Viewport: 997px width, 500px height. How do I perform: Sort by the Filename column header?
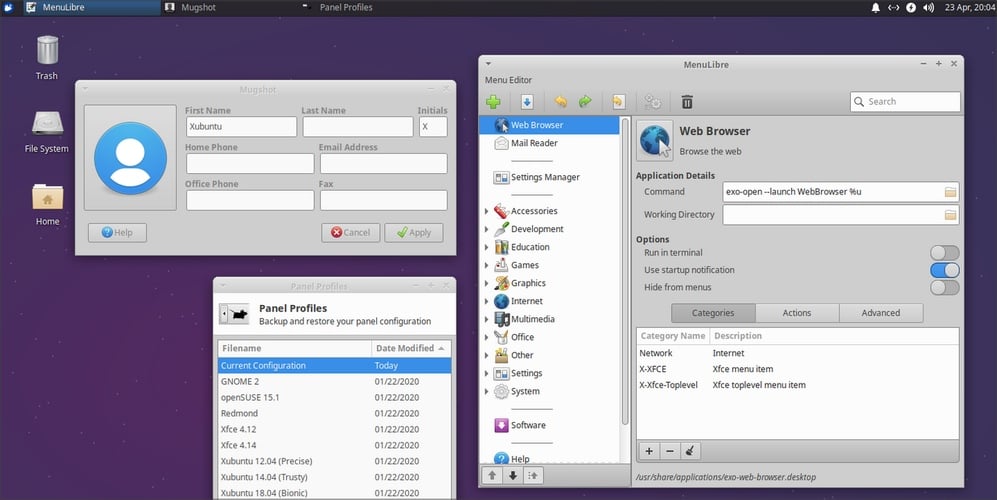[x=294, y=348]
